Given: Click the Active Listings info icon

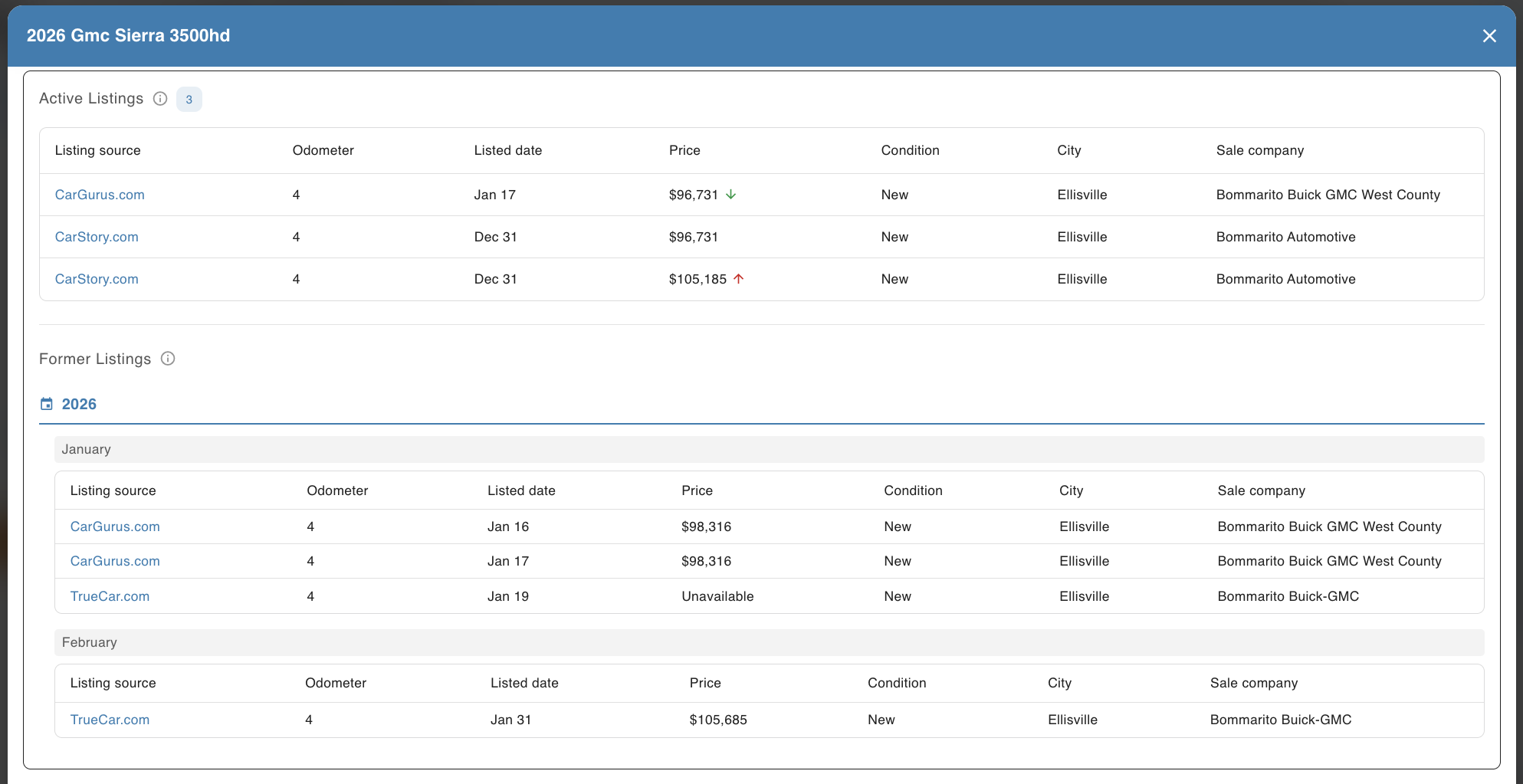Looking at the screenshot, I should click(160, 99).
